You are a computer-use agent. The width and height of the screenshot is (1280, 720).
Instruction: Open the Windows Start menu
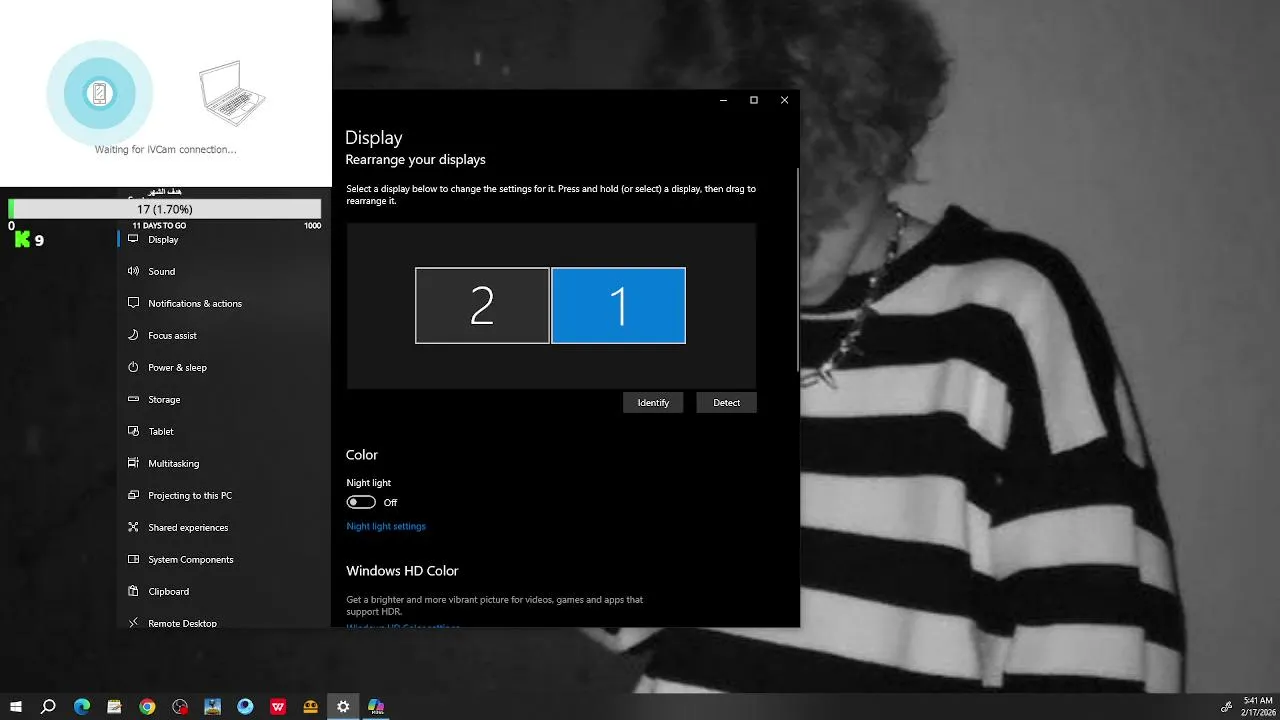coord(16,706)
